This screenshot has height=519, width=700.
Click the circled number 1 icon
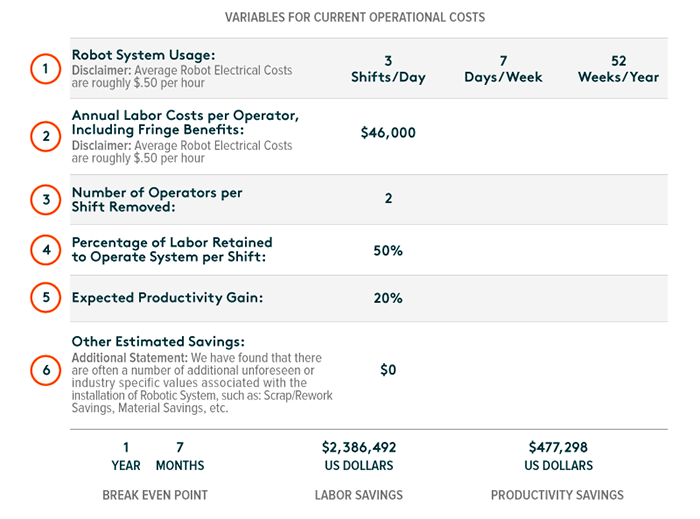coord(44,69)
